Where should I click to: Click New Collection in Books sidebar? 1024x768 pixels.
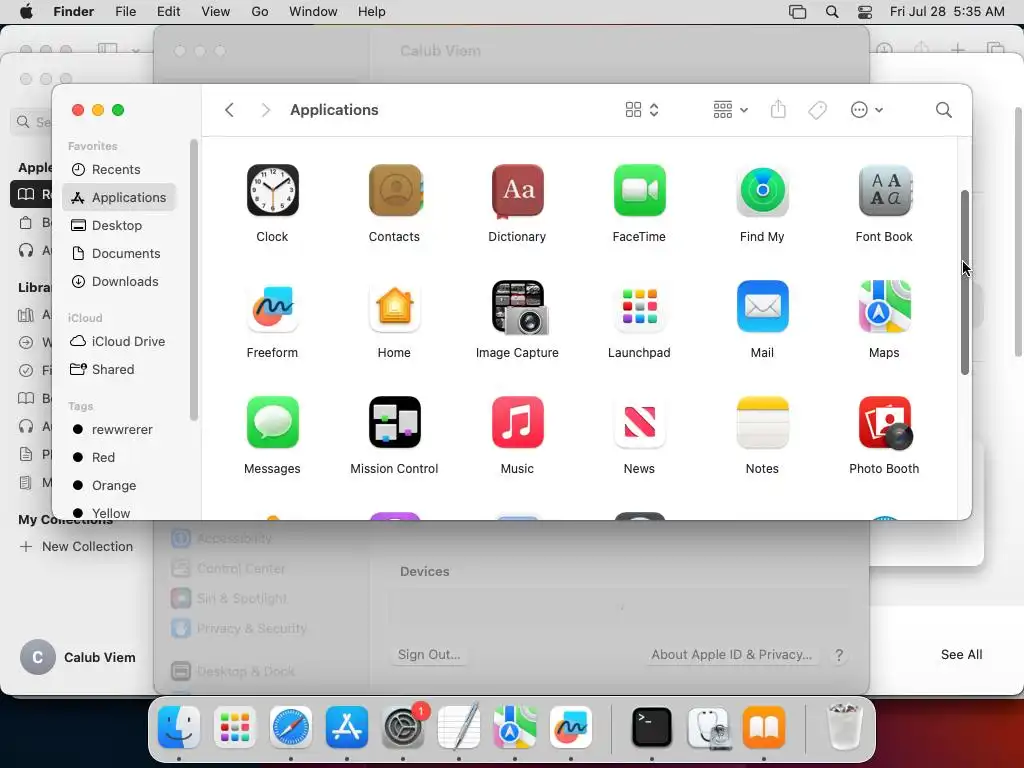(76, 547)
